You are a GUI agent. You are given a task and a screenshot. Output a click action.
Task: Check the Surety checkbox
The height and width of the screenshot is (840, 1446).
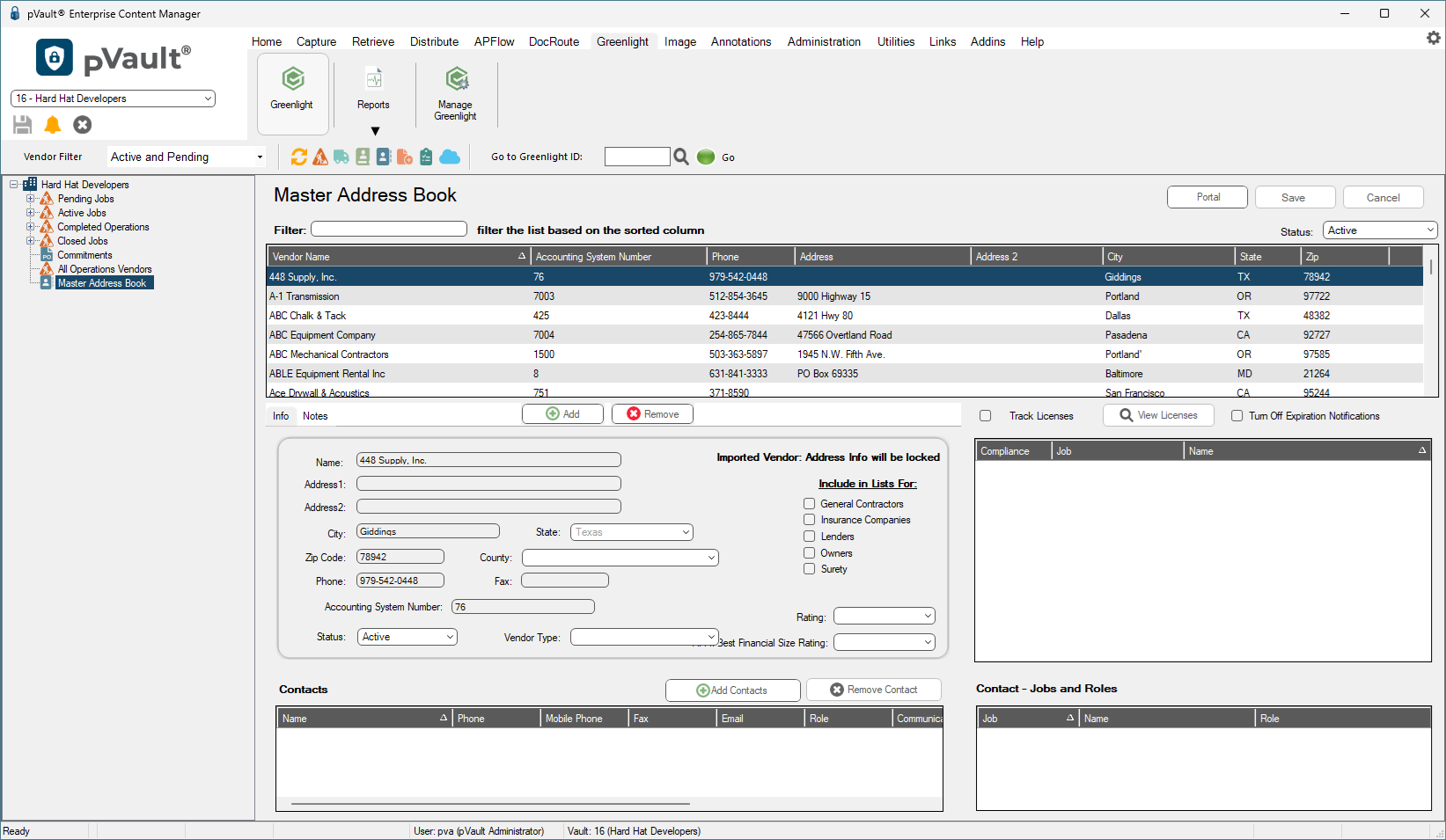pyautogui.click(x=809, y=569)
